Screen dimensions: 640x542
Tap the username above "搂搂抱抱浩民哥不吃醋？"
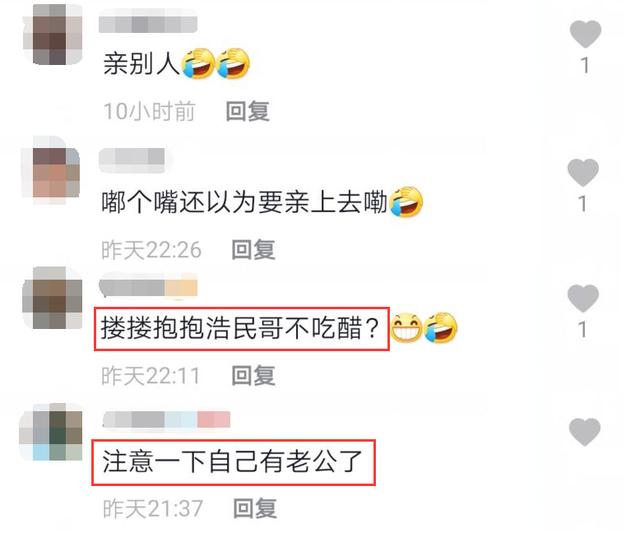coord(148,287)
